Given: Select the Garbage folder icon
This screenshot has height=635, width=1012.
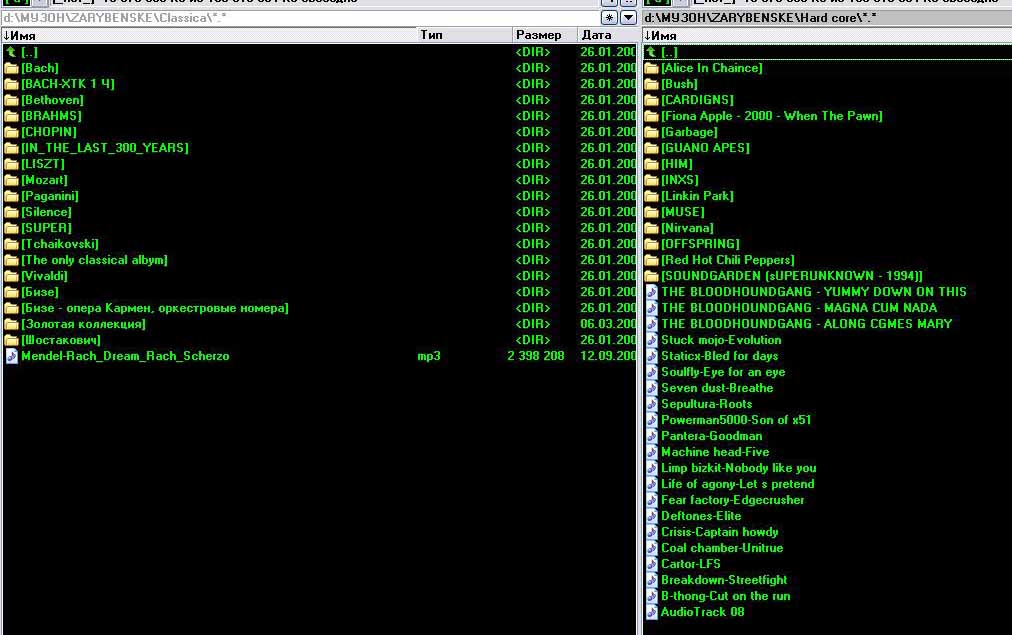Looking at the screenshot, I should point(651,132).
